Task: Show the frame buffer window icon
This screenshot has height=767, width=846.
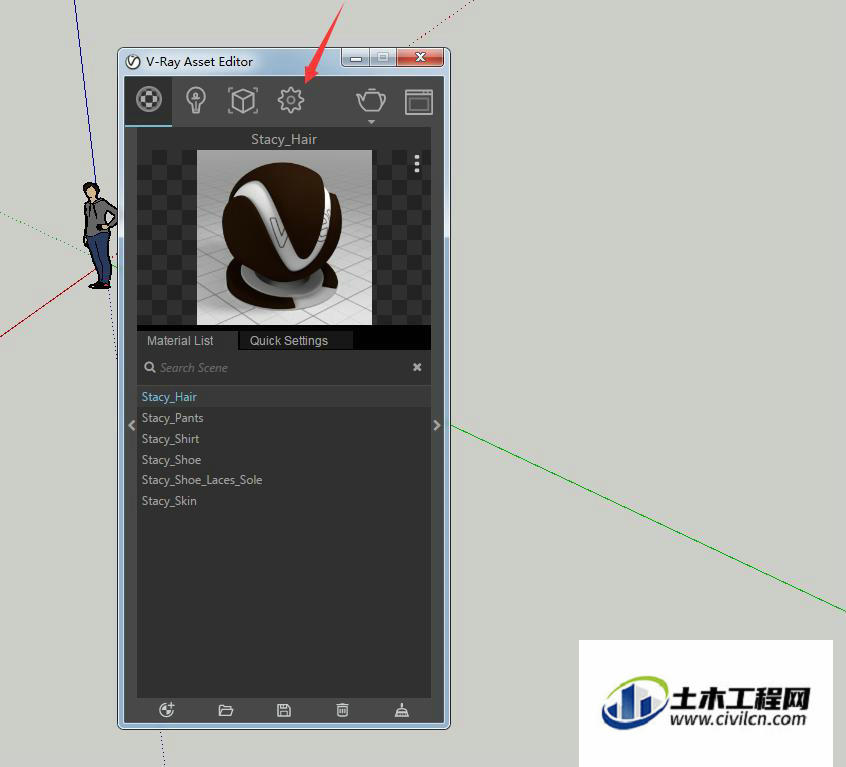Action: 419,101
